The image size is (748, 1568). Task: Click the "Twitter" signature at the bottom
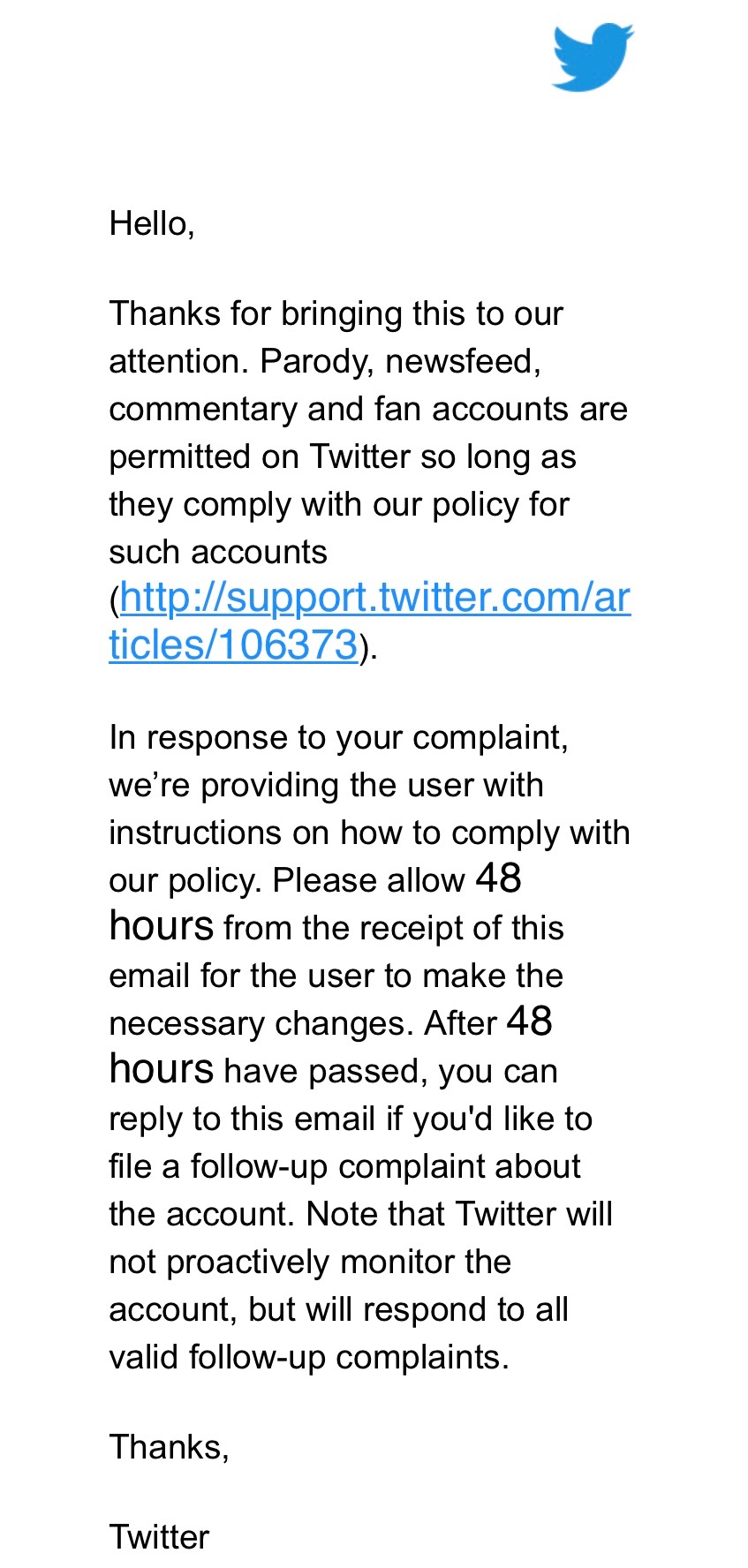[159, 1538]
